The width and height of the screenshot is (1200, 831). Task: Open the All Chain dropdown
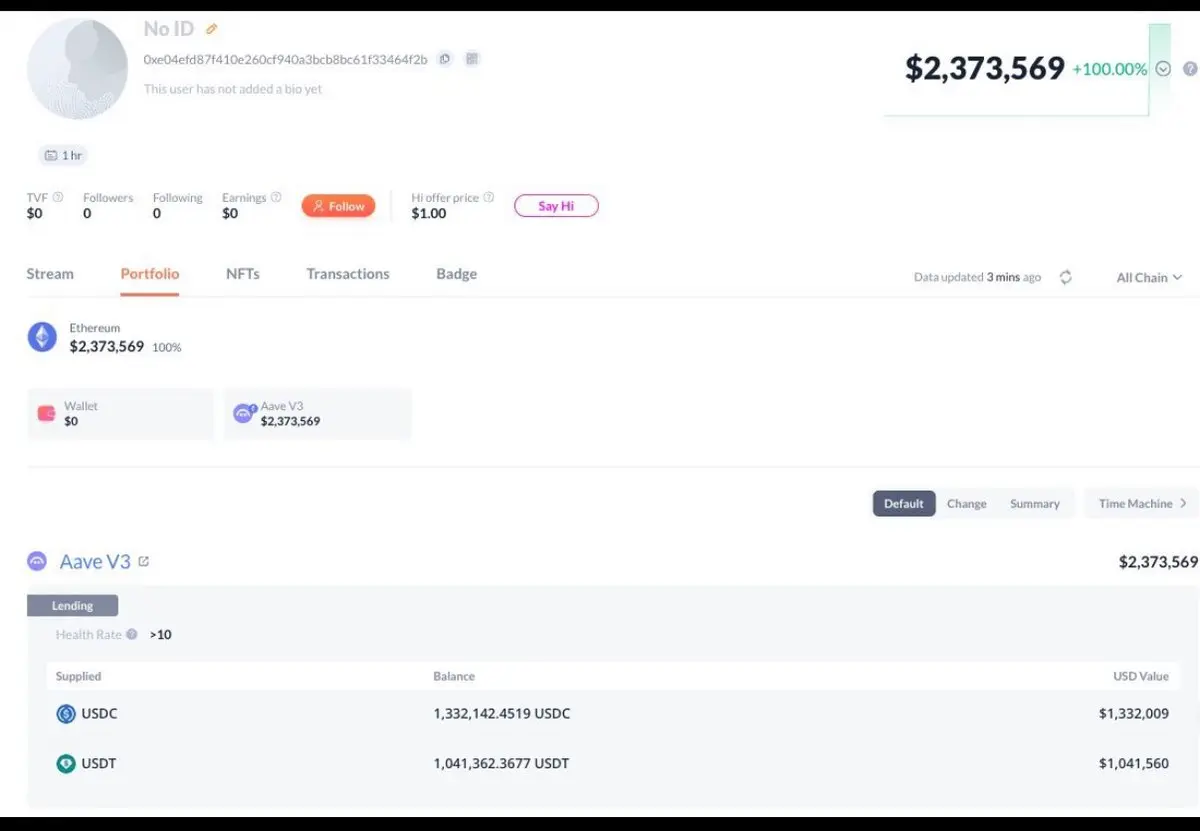click(x=1149, y=277)
